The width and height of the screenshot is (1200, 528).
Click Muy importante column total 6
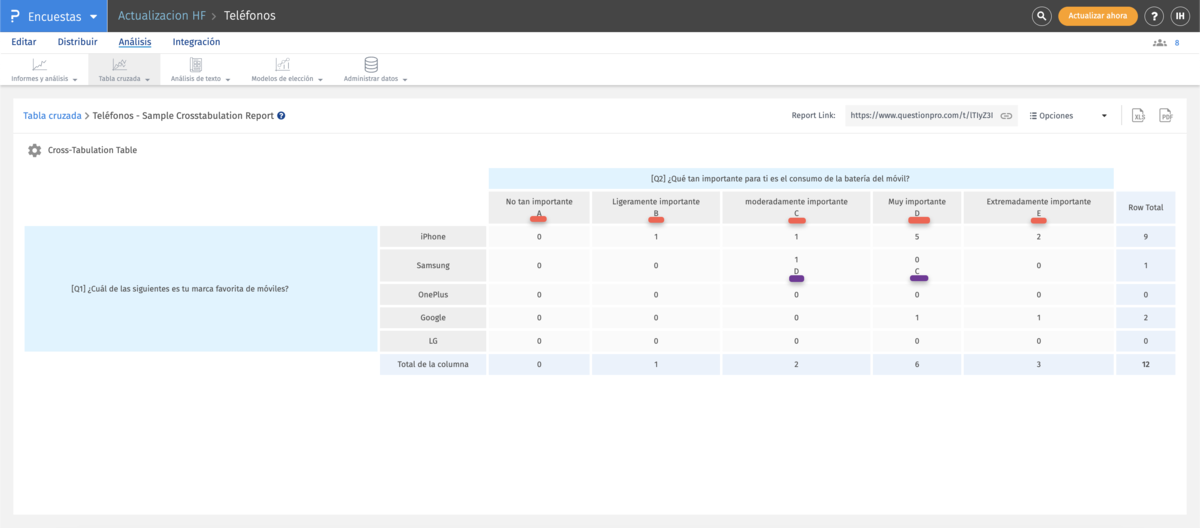pyautogui.click(x=917, y=364)
